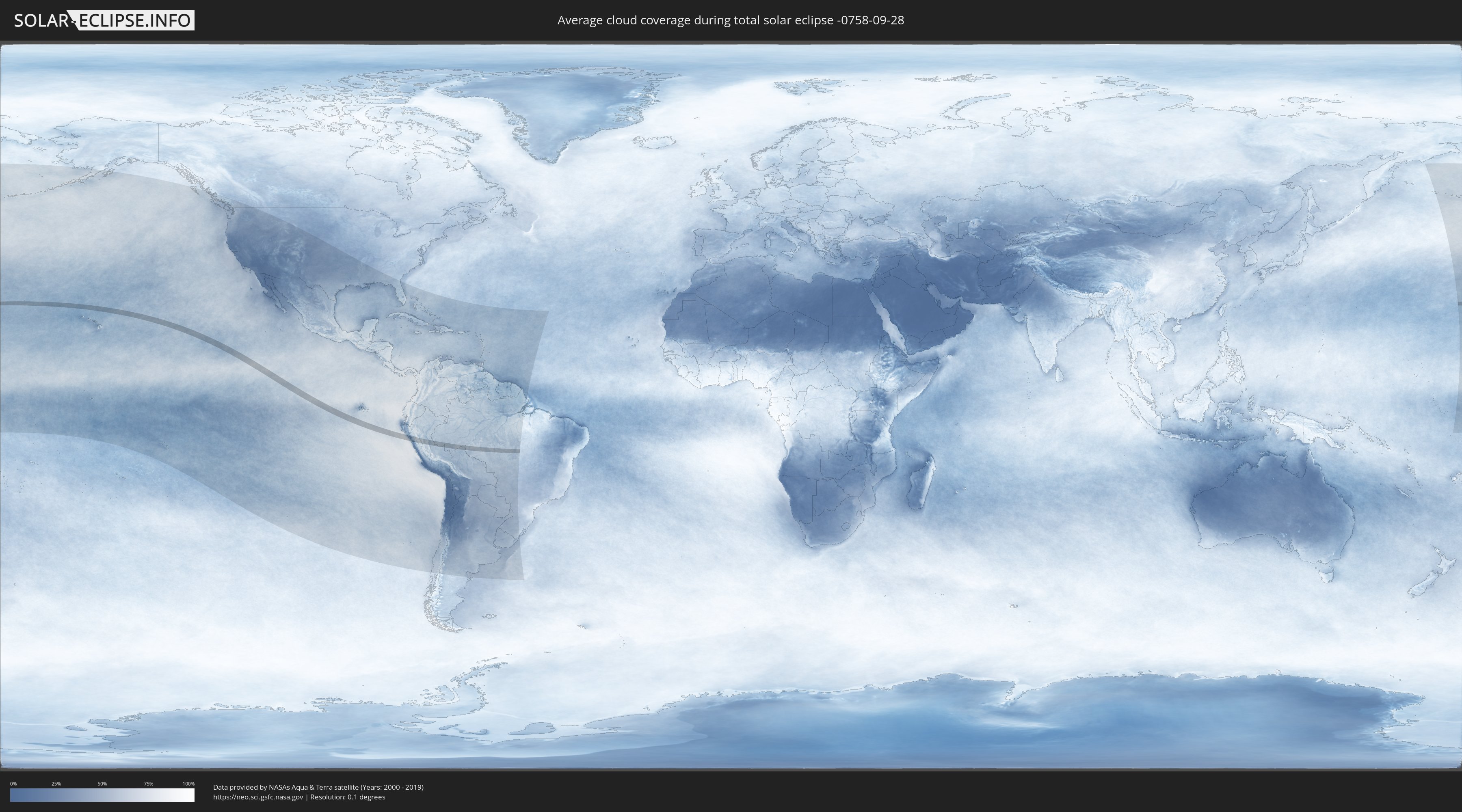Click the neo.sci.gsfc.nasa.gov URL text

(x=258, y=797)
